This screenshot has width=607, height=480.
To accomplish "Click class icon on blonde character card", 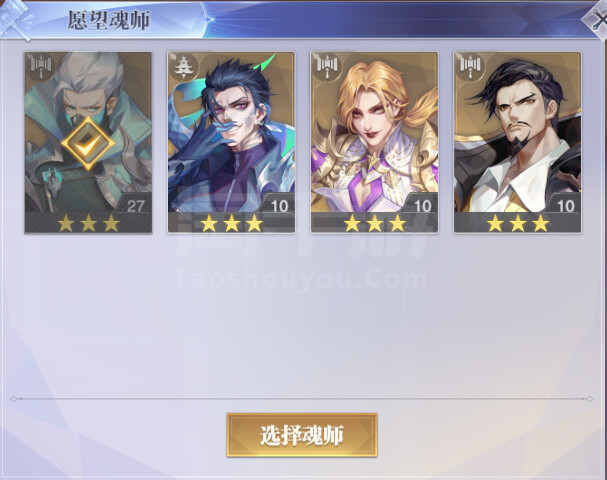I will (328, 65).
